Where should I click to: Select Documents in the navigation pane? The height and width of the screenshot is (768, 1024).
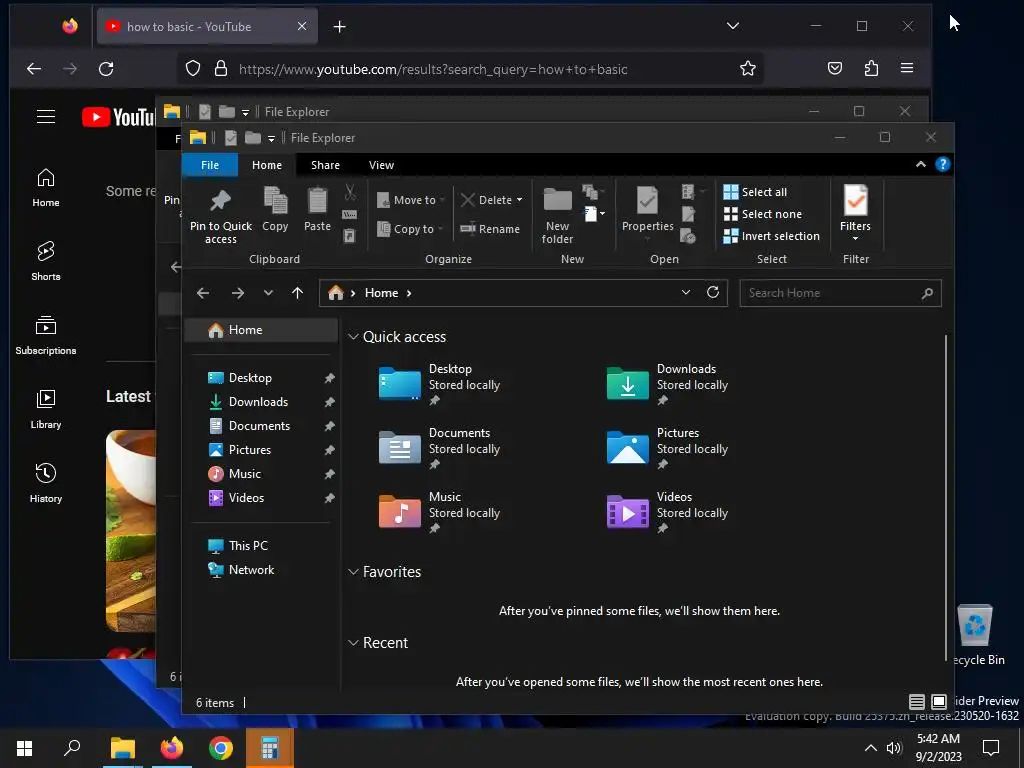[x=261, y=426]
